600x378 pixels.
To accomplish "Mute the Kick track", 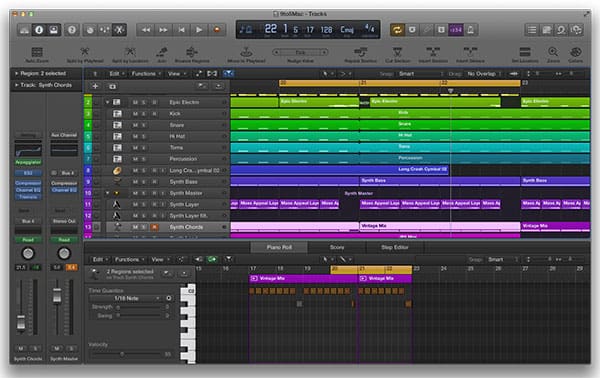I will [x=135, y=114].
